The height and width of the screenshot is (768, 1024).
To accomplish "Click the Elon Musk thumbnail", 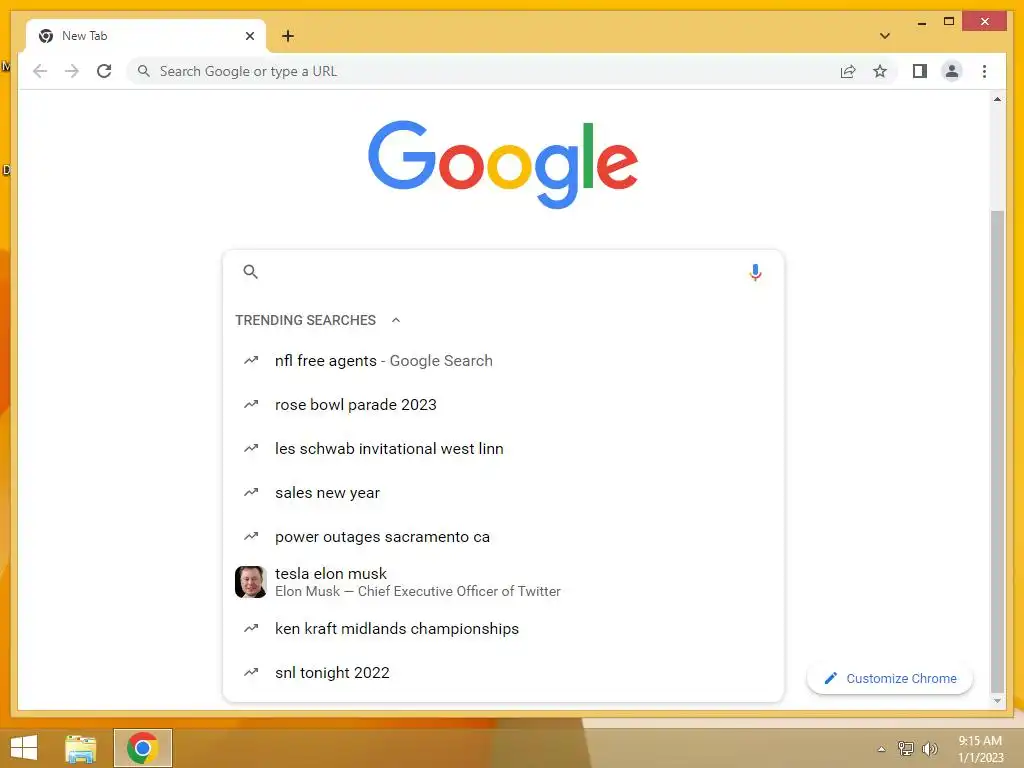I will (251, 582).
